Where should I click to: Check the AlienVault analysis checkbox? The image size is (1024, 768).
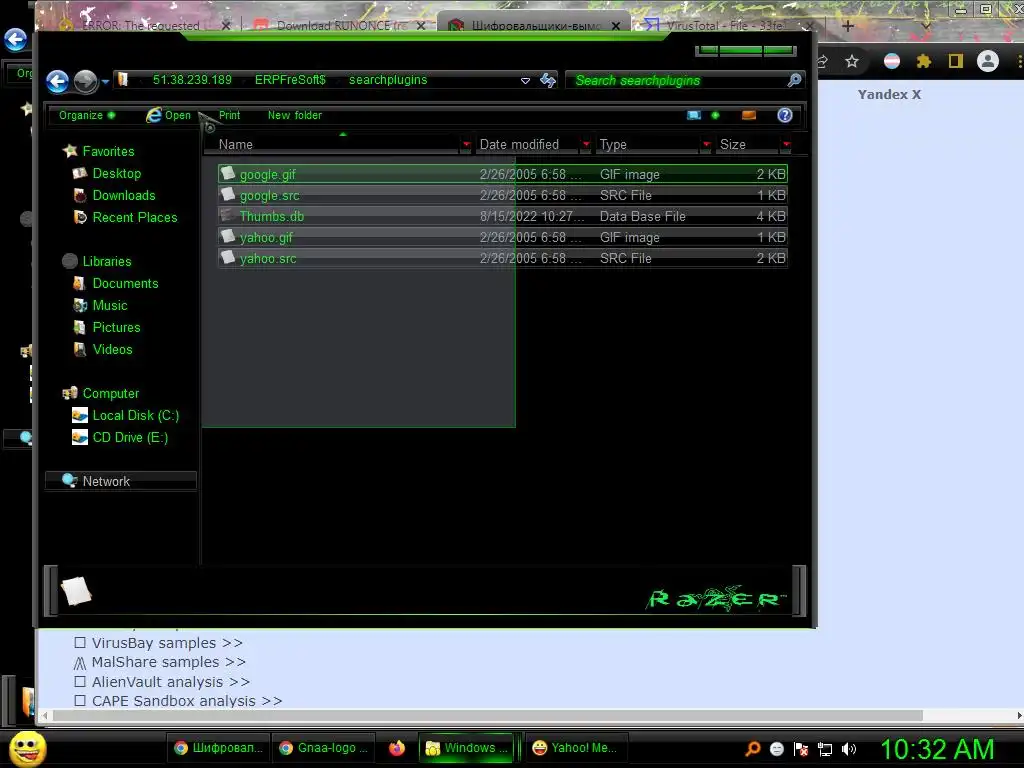tap(80, 682)
